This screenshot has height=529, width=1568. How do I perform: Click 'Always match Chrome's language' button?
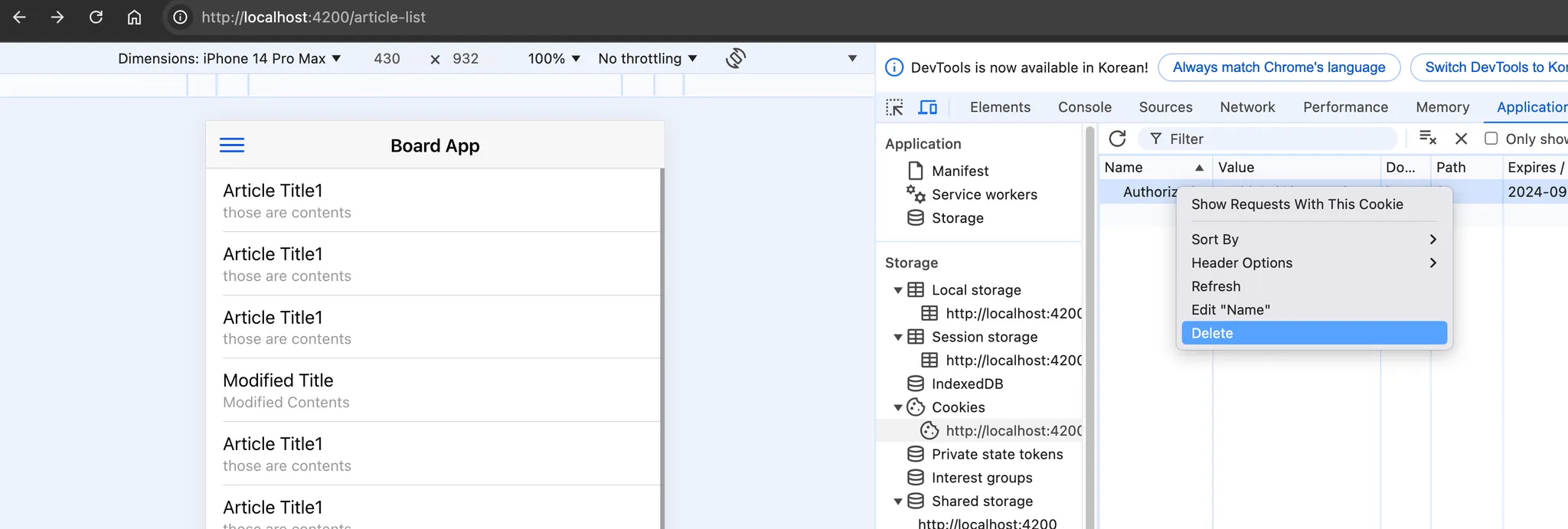click(1279, 67)
